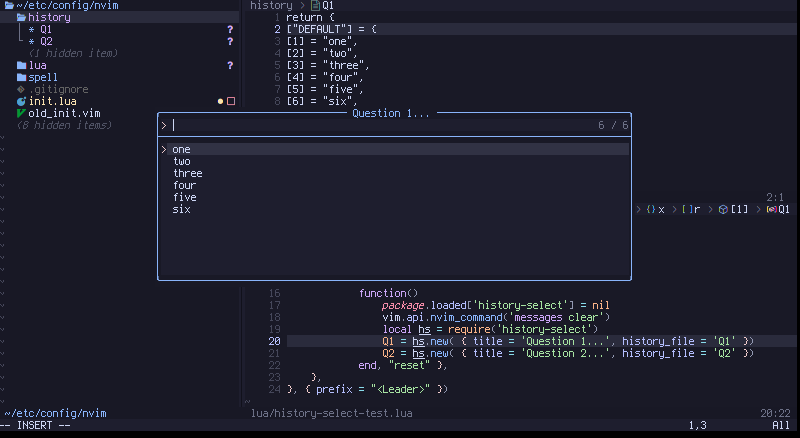Click the 2:1 position indicator of Q1 window
Viewport: 800px width, 438px height.
click(775, 198)
